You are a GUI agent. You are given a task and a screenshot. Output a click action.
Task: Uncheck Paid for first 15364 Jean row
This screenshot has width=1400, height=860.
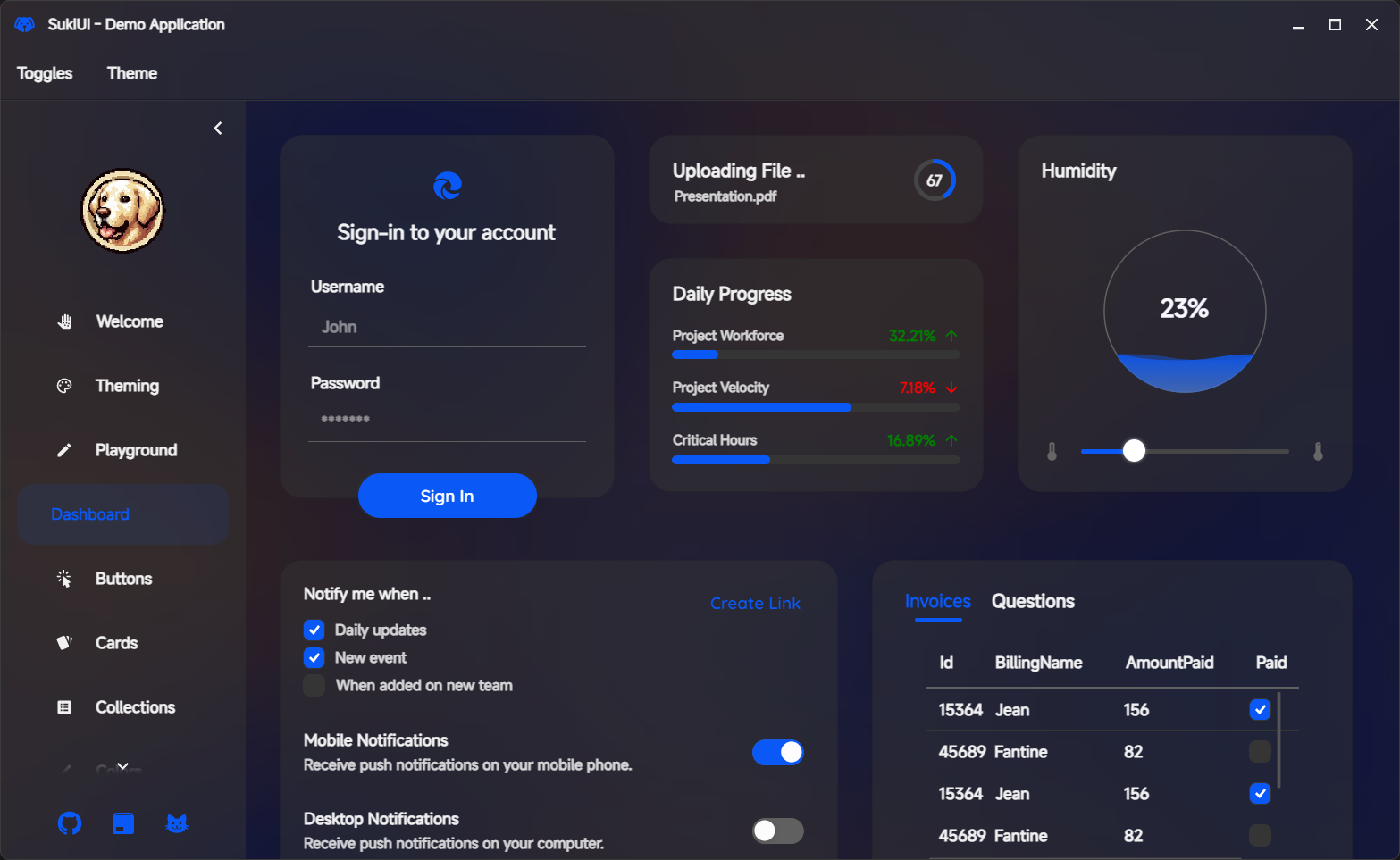pyautogui.click(x=1260, y=710)
